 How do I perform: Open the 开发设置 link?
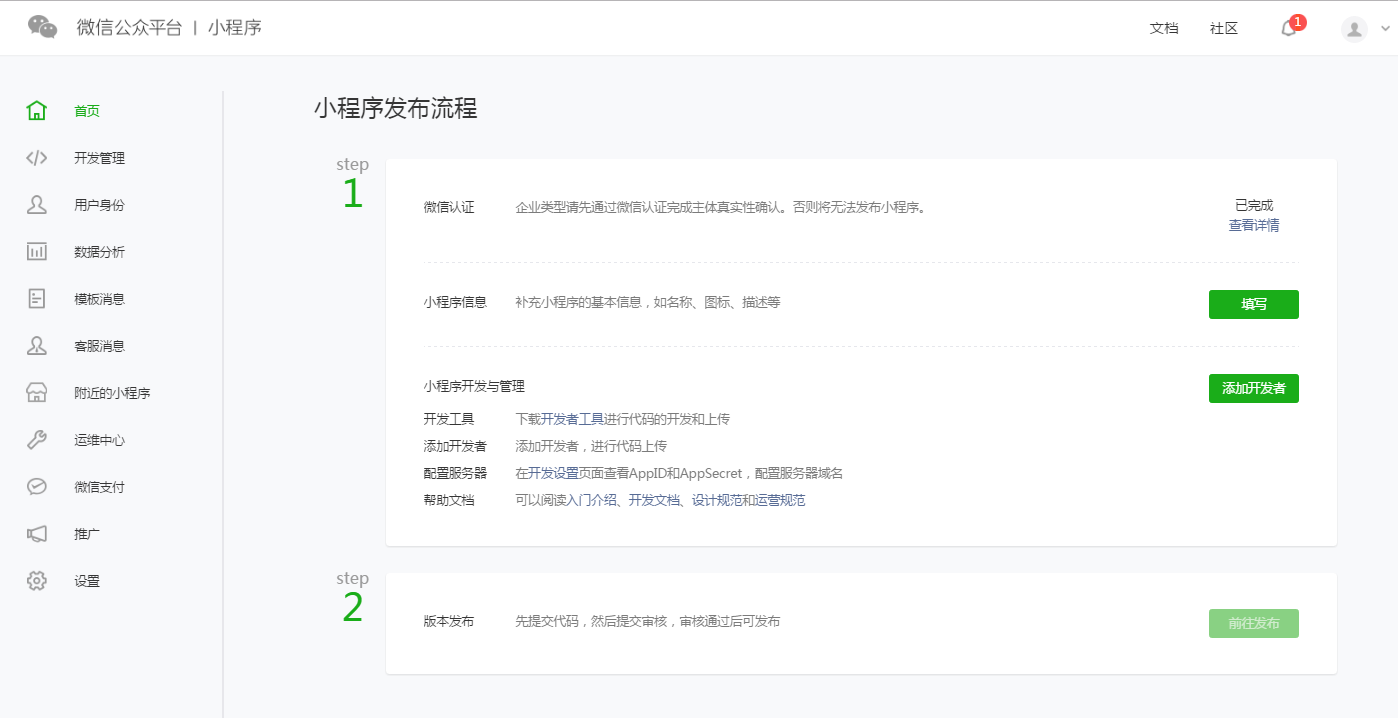553,473
